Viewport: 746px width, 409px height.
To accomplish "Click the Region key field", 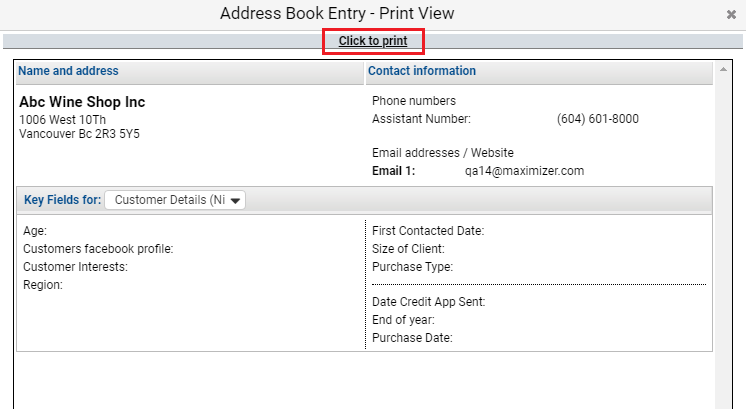I will click(43, 285).
